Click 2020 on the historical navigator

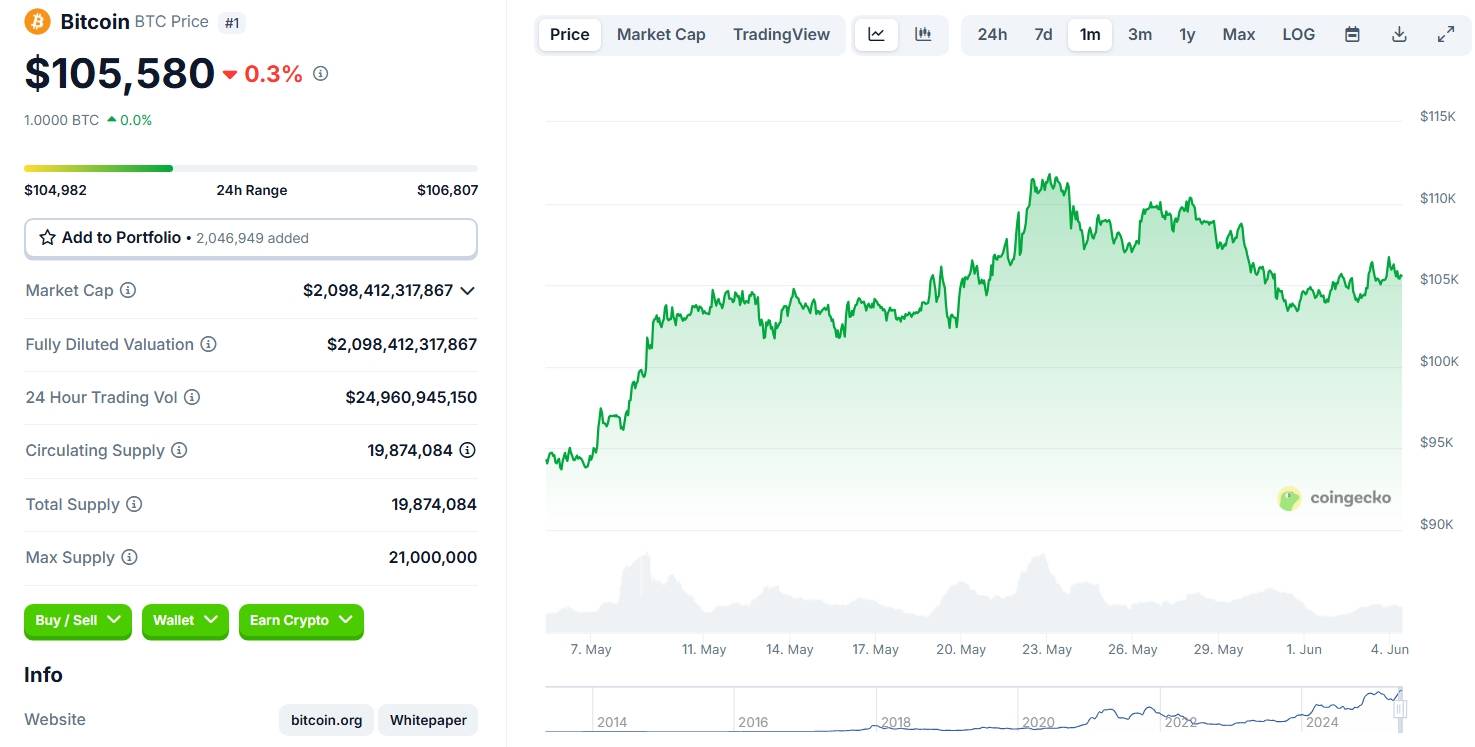coord(1039,722)
